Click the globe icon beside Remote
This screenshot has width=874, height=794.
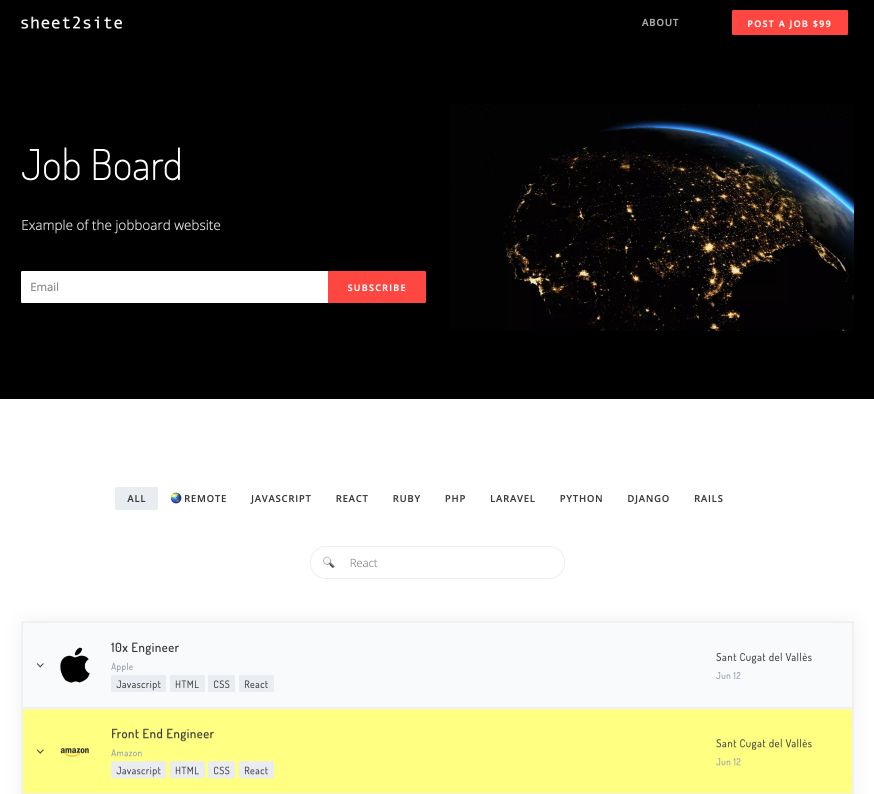tap(176, 498)
